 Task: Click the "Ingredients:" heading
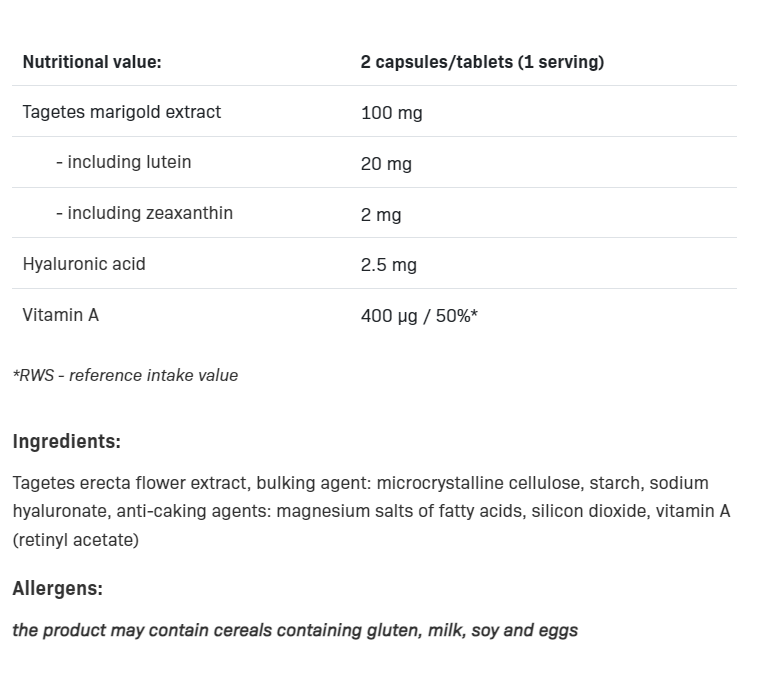(66, 442)
